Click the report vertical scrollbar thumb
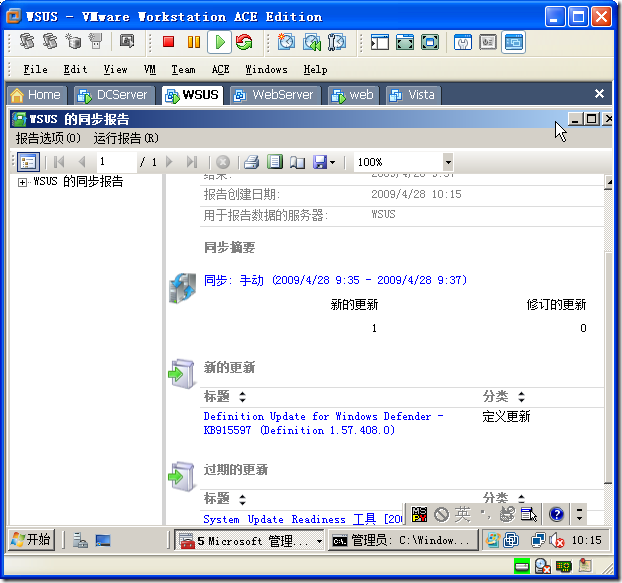622x583 pixels. point(608,367)
